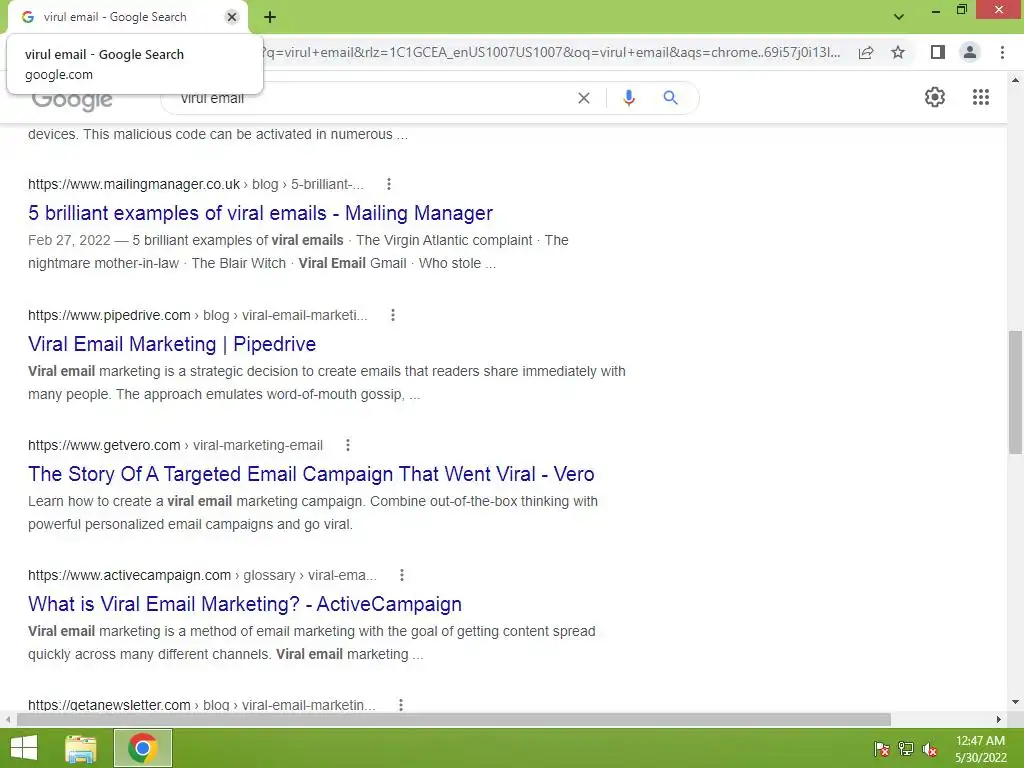This screenshot has width=1024, height=768.
Task: Open options for pipedrive.com result
Action: pyautogui.click(x=392, y=315)
